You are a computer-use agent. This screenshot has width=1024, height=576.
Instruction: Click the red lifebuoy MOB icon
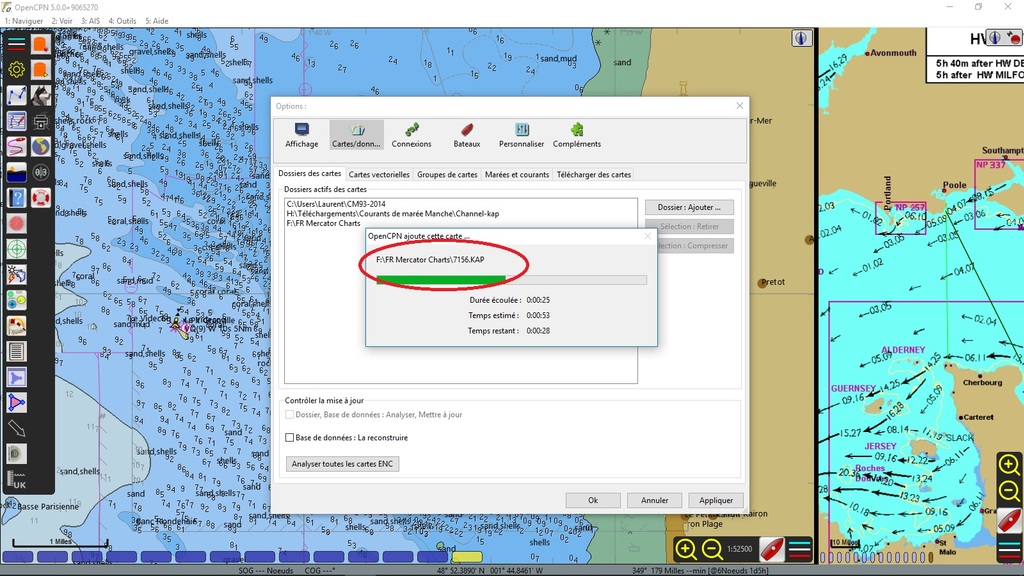[40, 197]
